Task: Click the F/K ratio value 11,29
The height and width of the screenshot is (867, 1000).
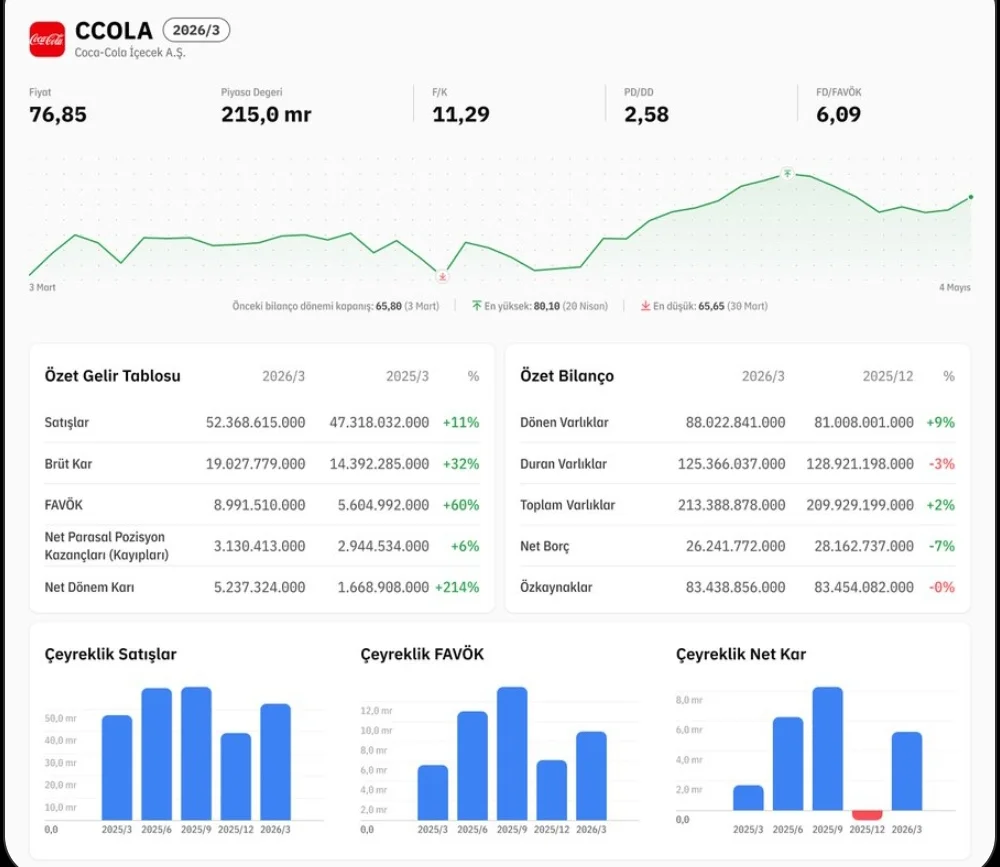Action: point(460,115)
